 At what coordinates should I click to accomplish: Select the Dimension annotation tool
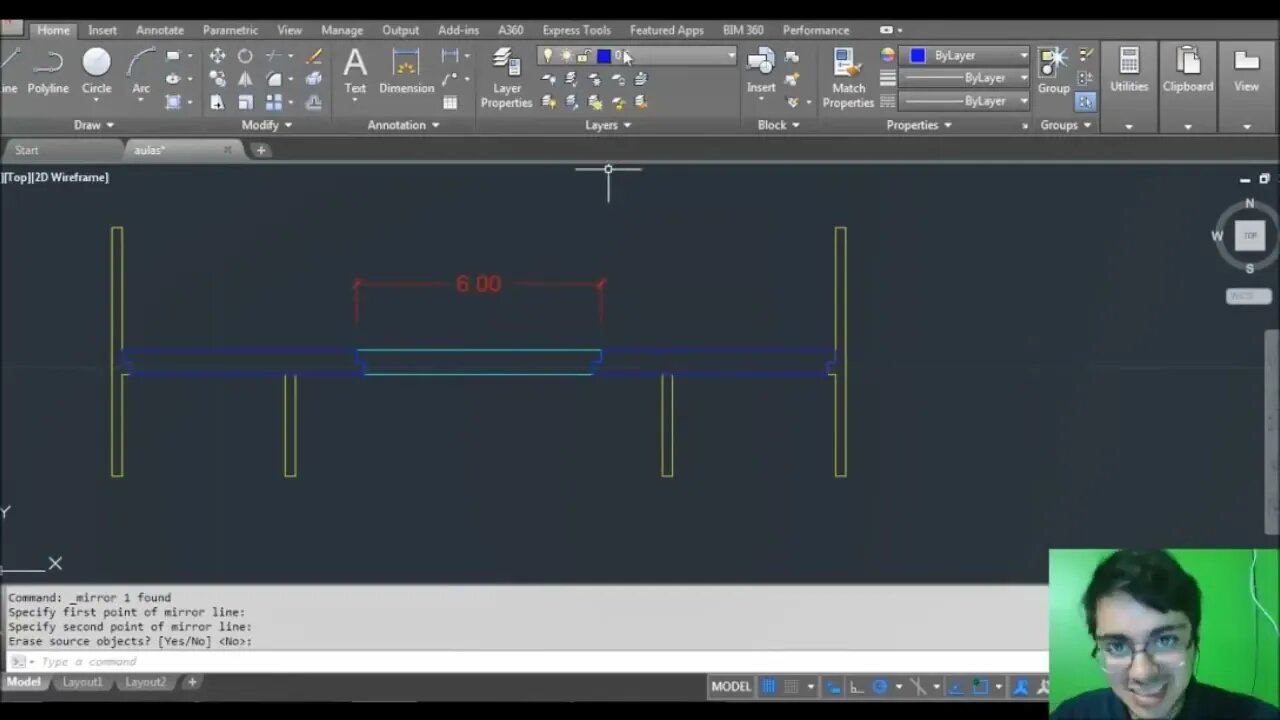click(406, 71)
